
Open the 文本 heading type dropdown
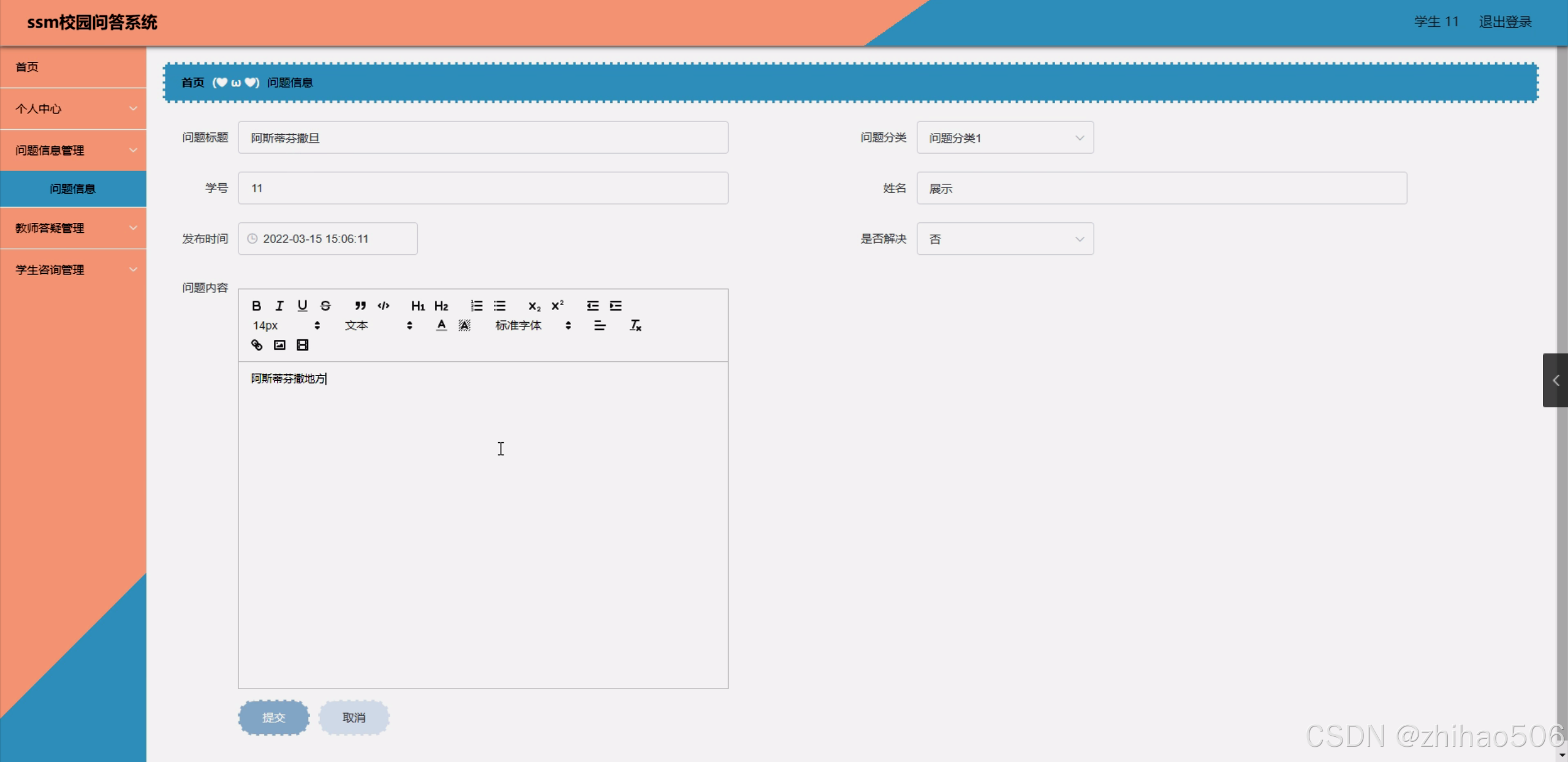click(379, 325)
